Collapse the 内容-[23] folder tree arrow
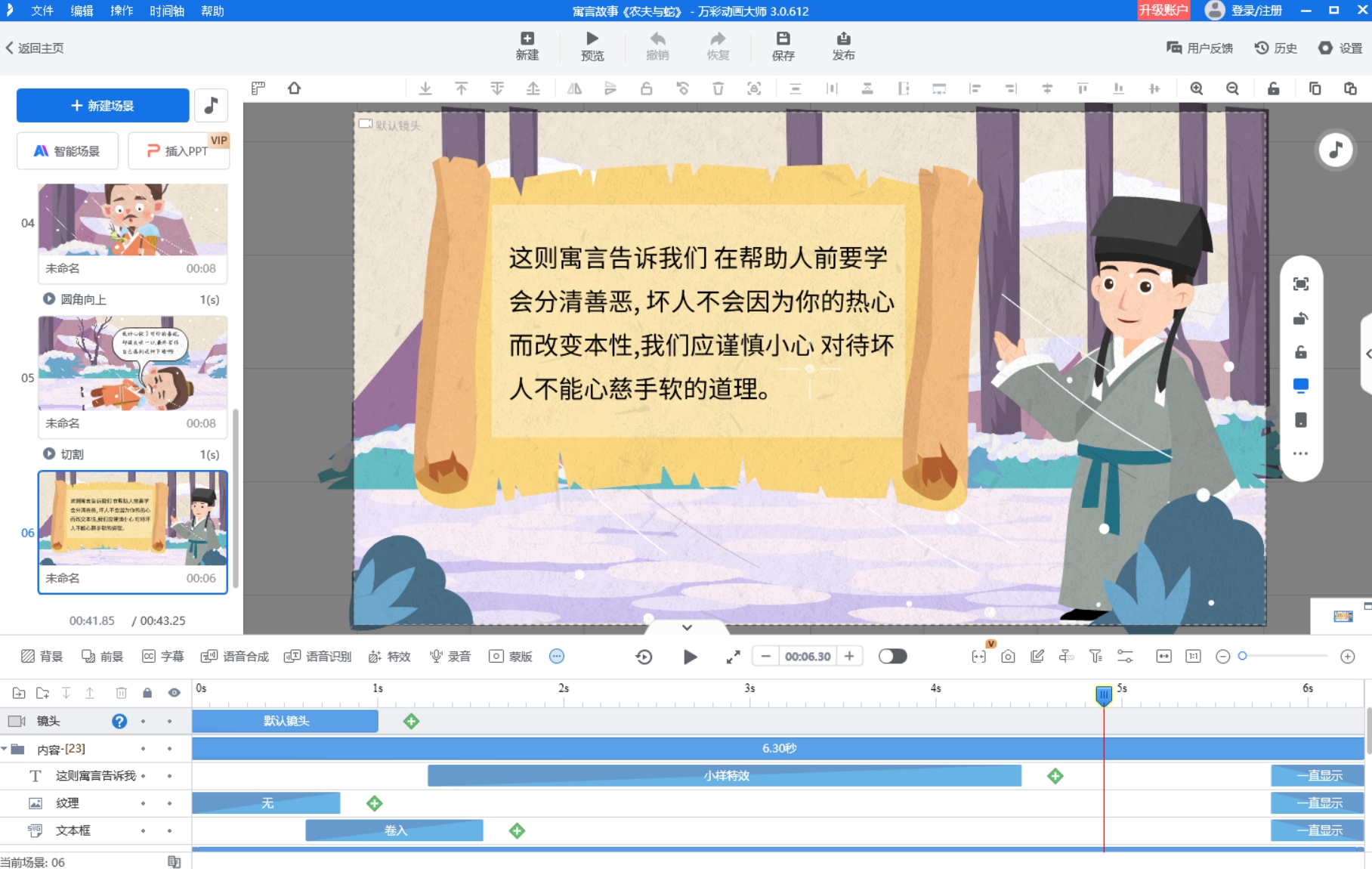The width and height of the screenshot is (1372, 869). pos(5,749)
